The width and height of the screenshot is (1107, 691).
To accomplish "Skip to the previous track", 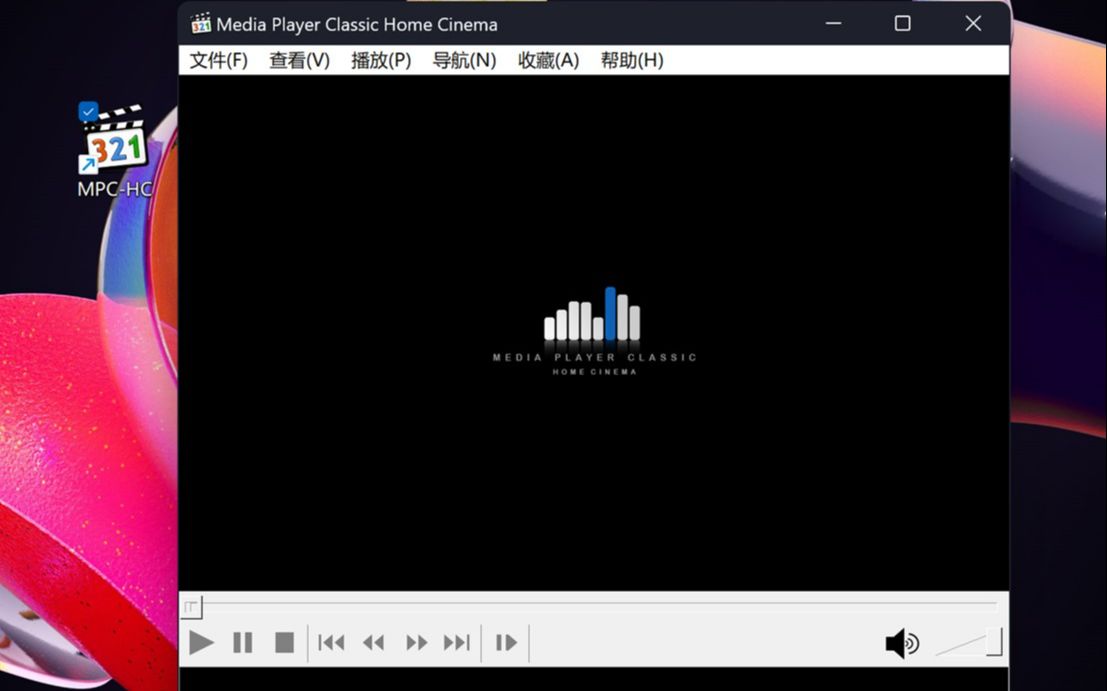I will (331, 643).
